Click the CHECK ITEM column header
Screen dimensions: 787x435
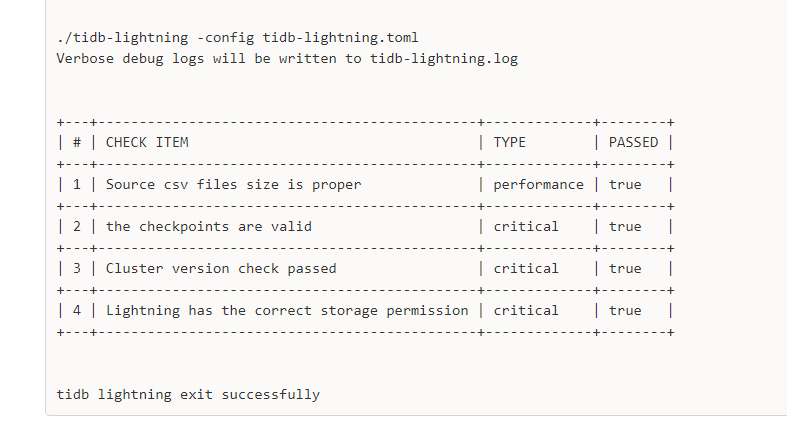[x=147, y=142]
